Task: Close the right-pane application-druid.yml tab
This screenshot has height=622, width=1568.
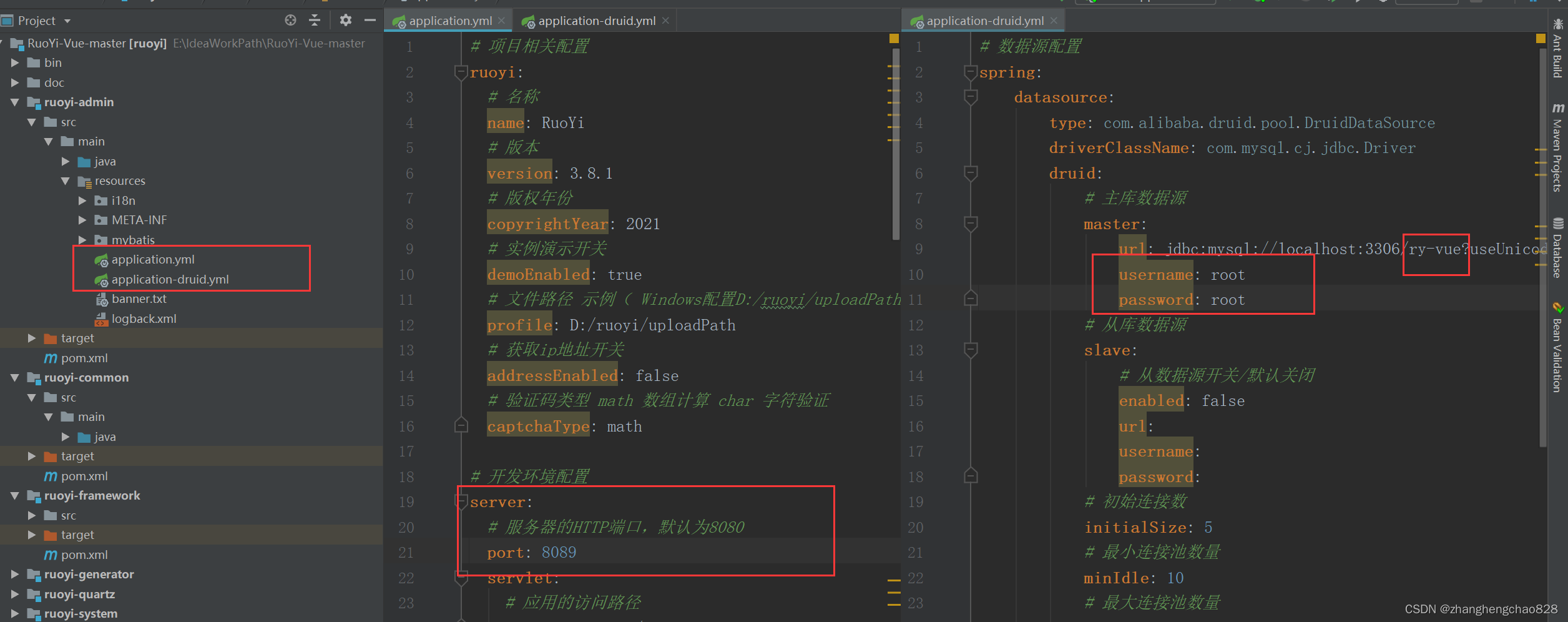Action: [1054, 21]
